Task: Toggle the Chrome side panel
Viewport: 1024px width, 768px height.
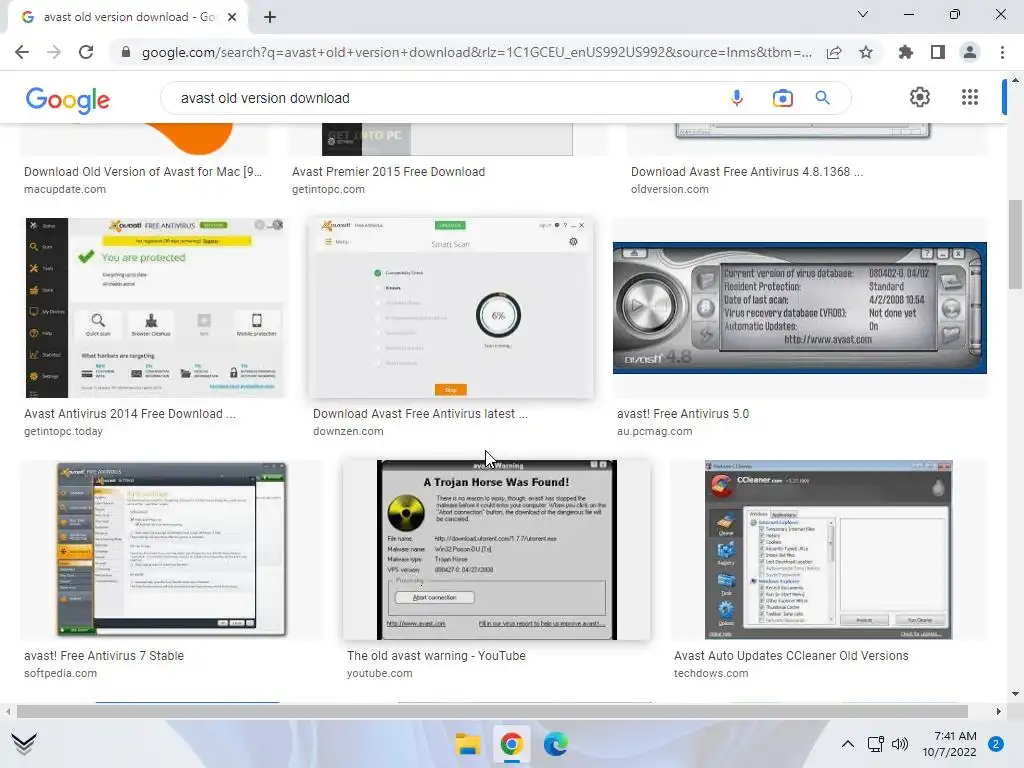Action: [938, 52]
